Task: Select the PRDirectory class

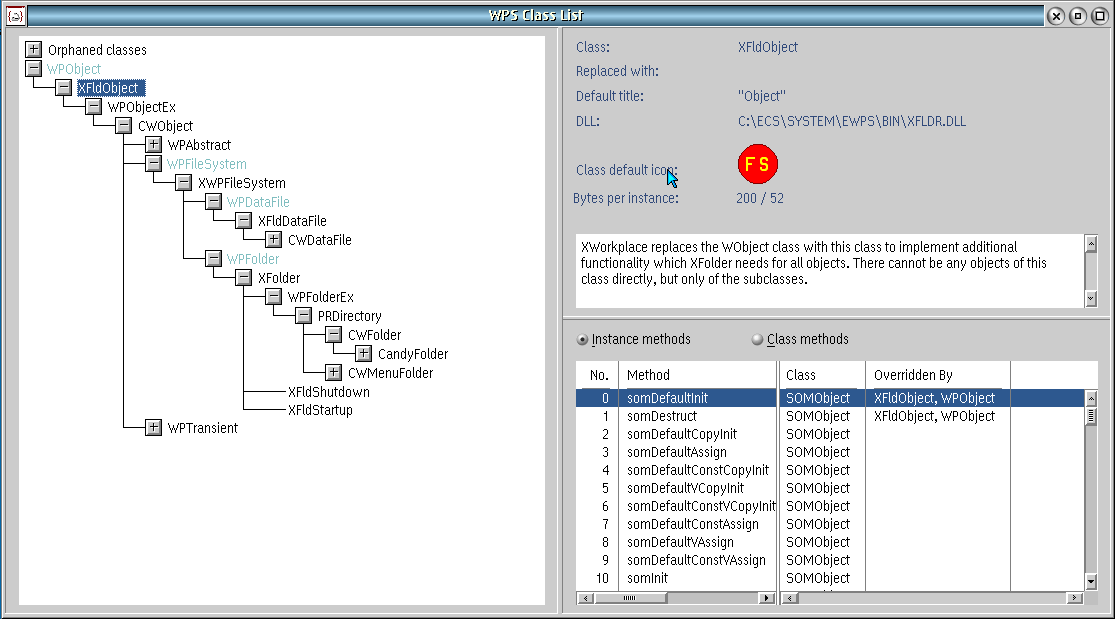Action: [x=350, y=316]
